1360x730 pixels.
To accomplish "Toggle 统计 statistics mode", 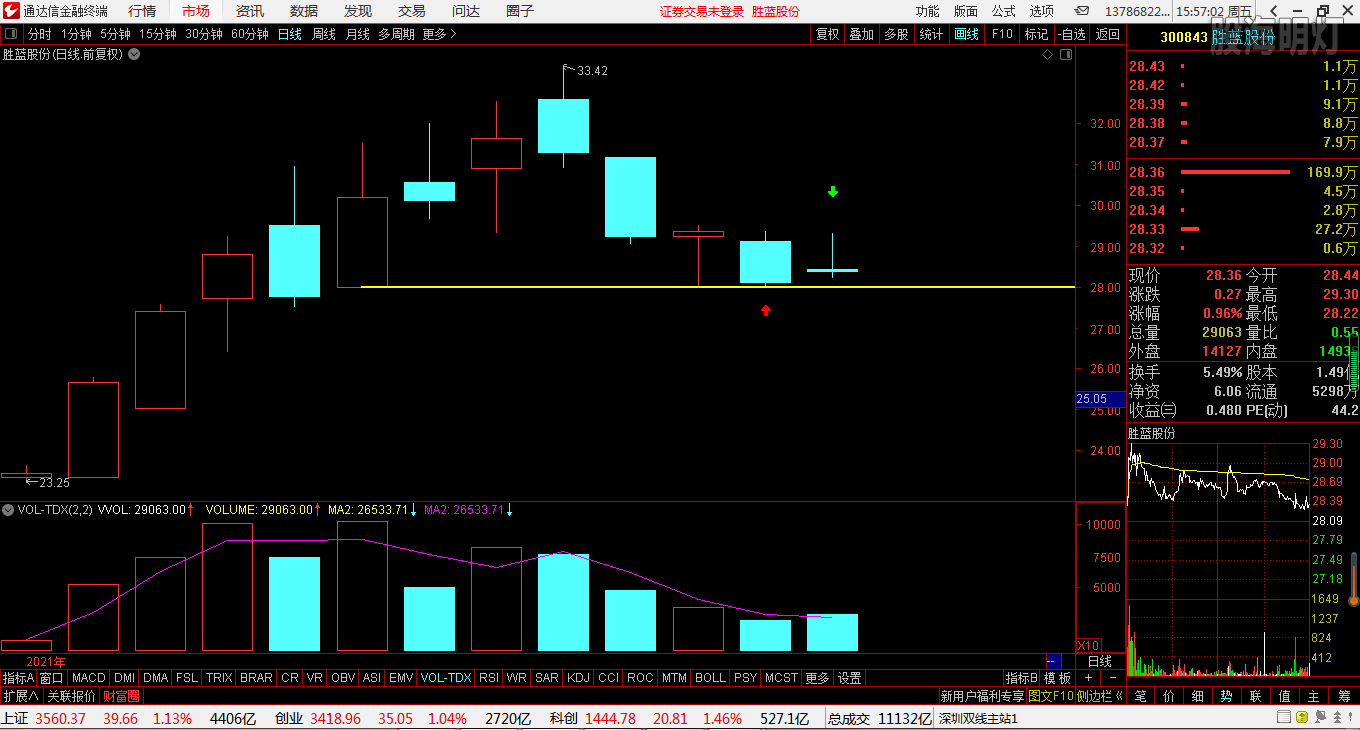I will pyautogui.click(x=931, y=34).
